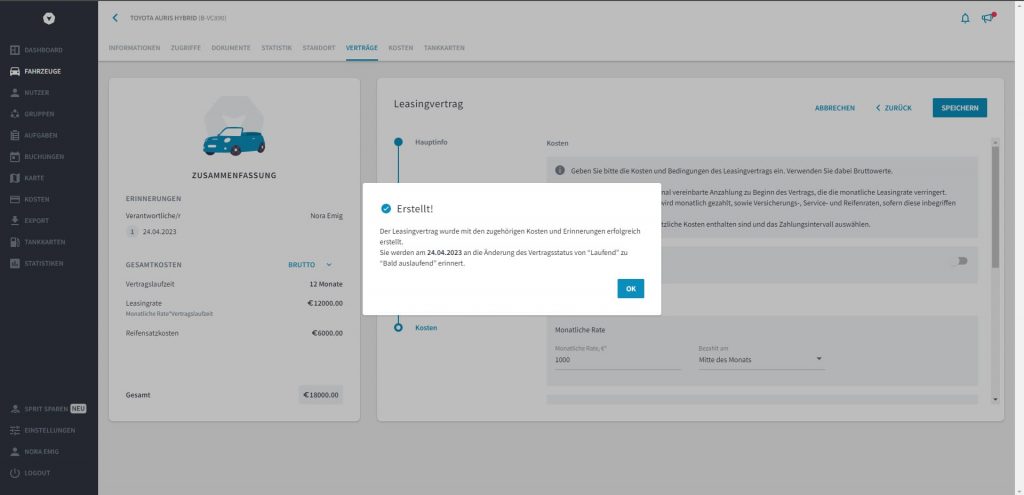The width and height of the screenshot is (1024, 495).
Task: Open the Nora Emig profile entry
Action: coord(35,452)
